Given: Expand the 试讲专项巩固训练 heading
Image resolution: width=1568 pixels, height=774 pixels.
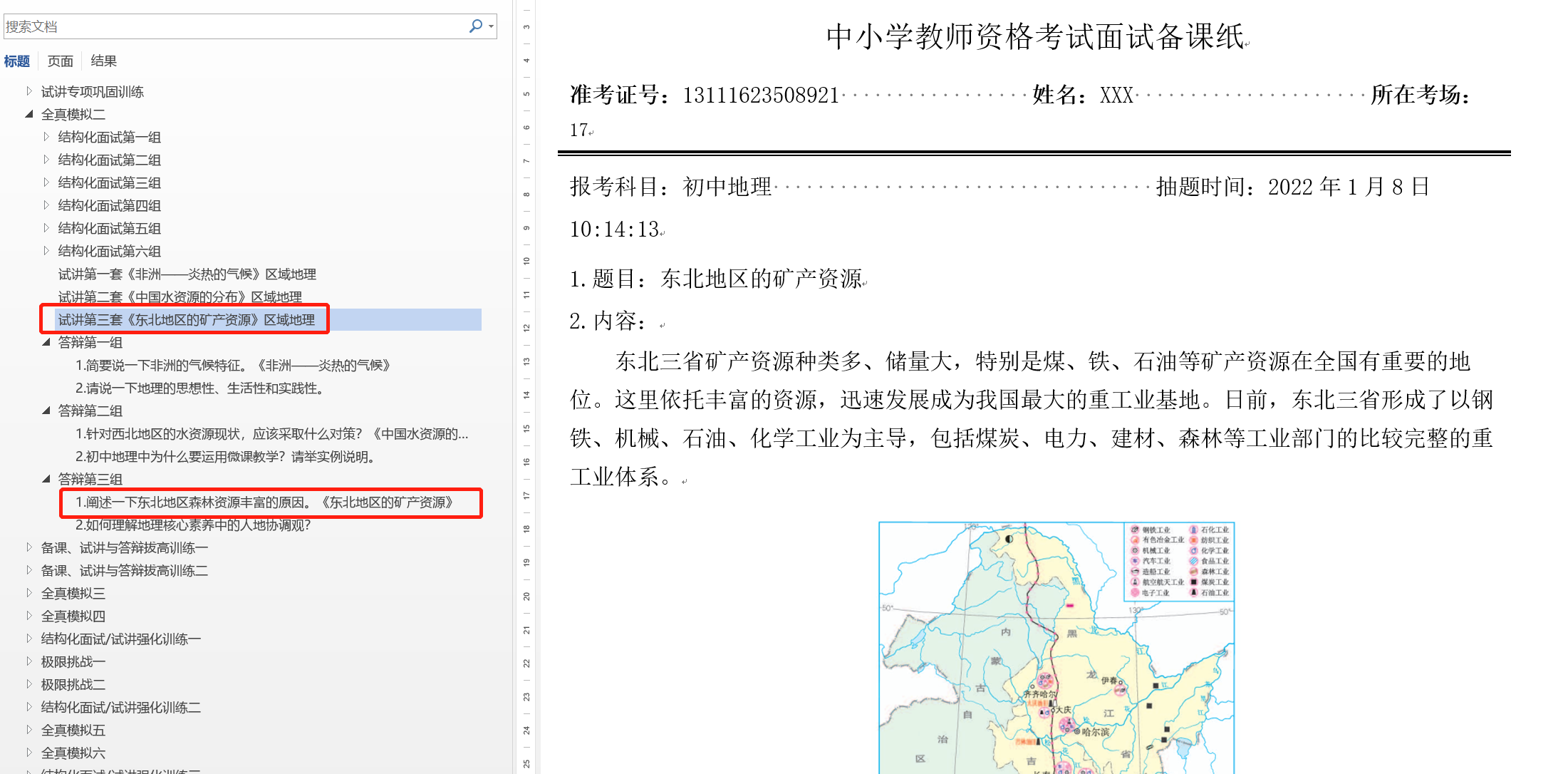Looking at the screenshot, I should point(28,91).
